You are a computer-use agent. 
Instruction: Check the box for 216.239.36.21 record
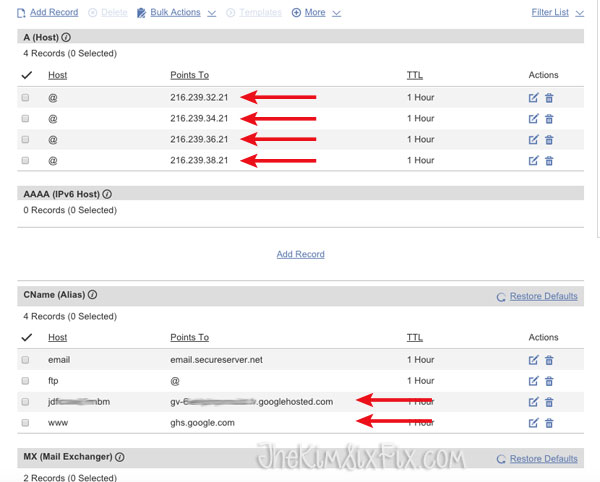click(25, 139)
